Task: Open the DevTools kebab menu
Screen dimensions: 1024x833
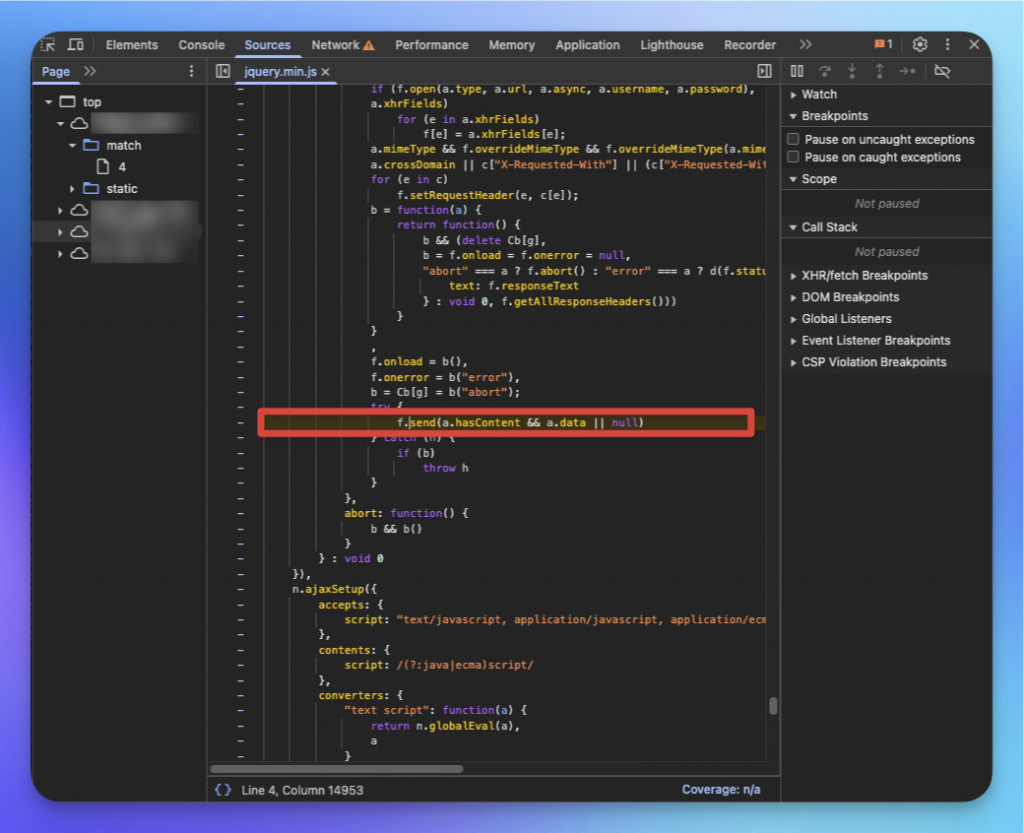Action: 947,44
